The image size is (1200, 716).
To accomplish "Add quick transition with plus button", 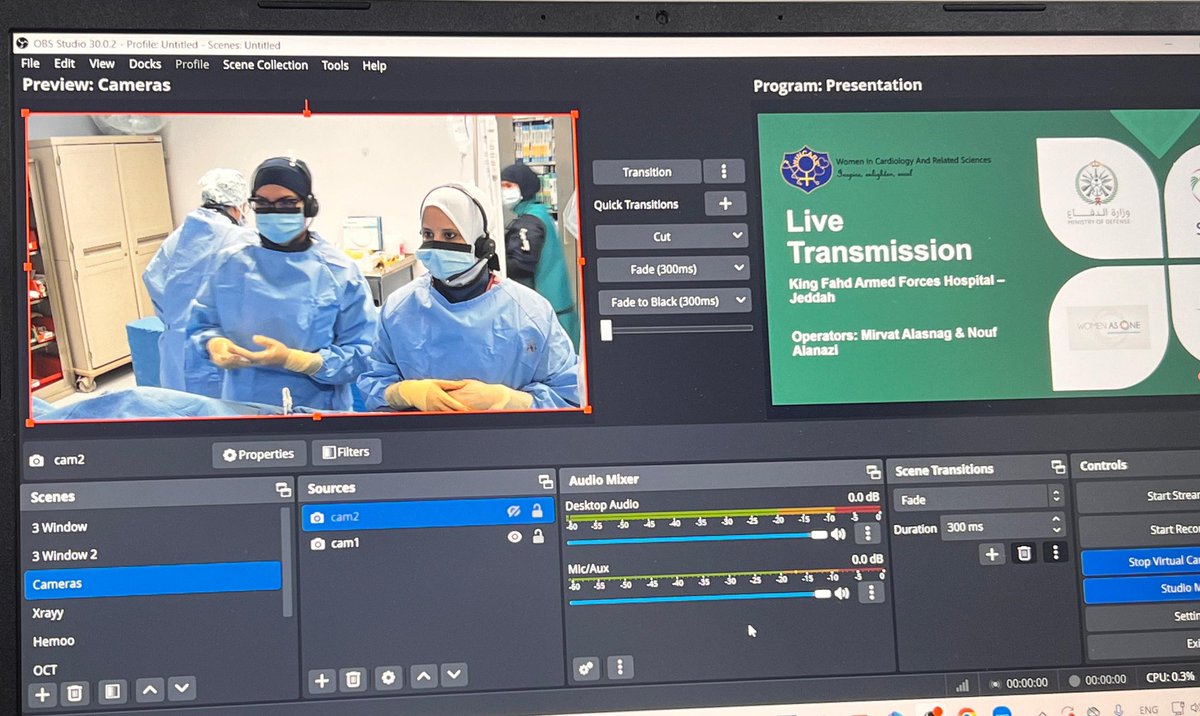I will 725,203.
